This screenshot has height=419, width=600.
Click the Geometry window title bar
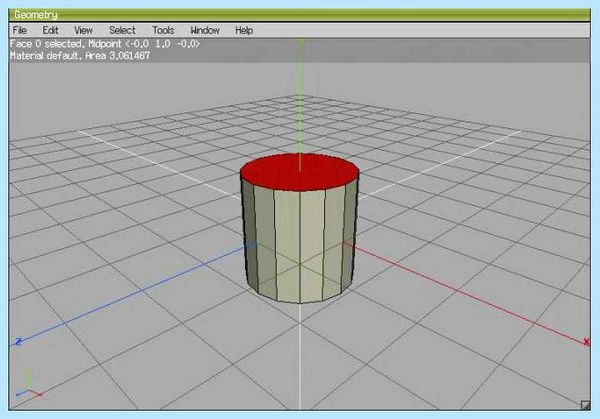point(300,15)
